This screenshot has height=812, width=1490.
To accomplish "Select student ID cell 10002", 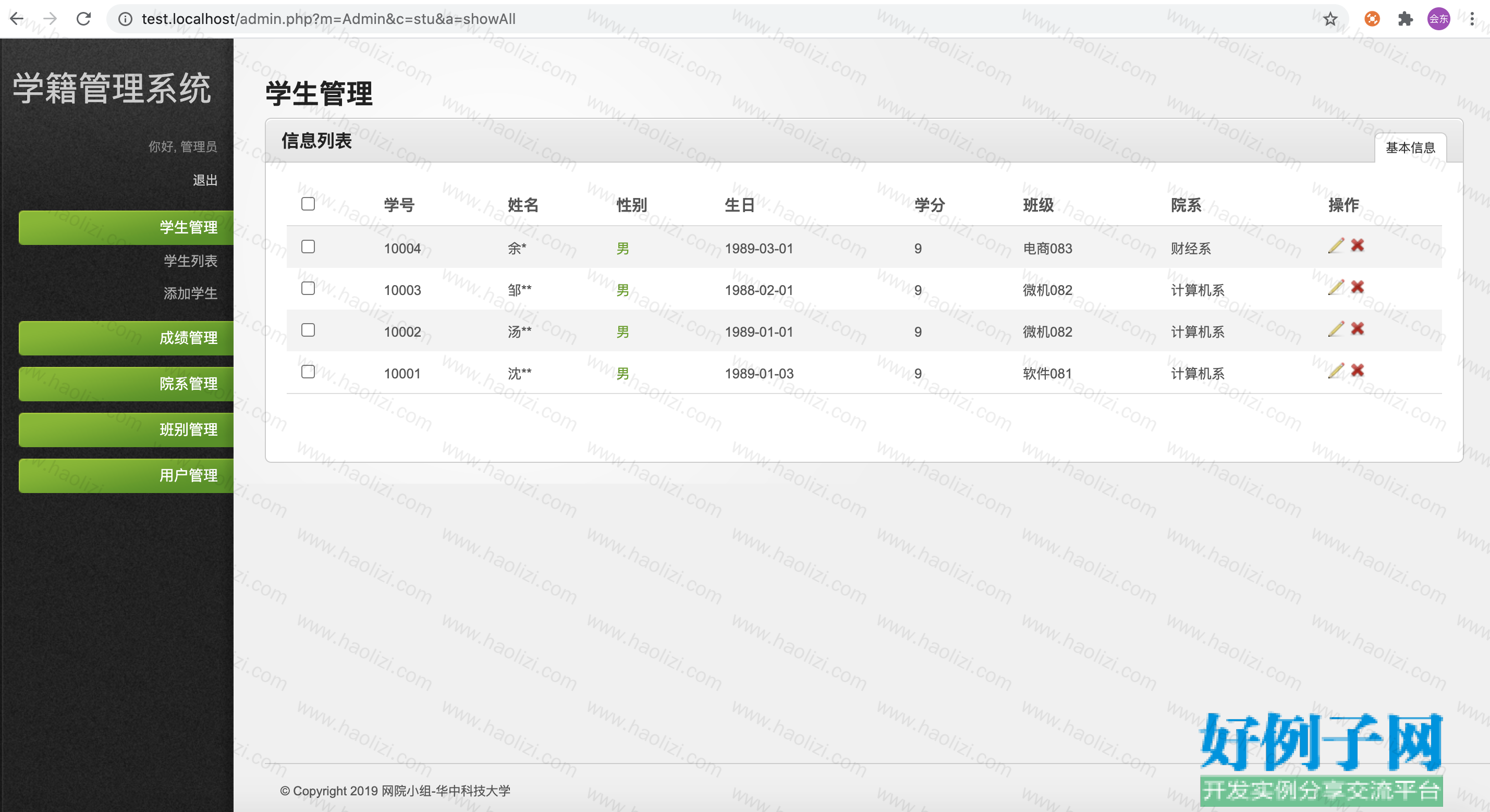I will 402,332.
